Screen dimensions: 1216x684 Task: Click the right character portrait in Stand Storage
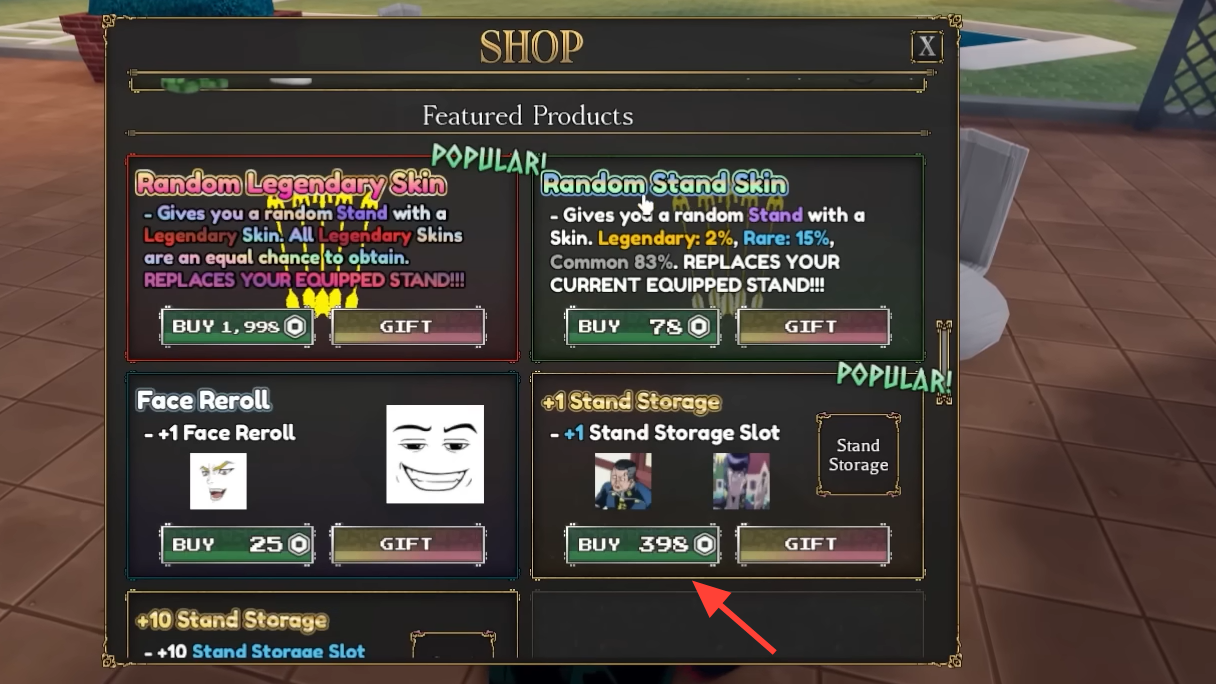tap(741, 481)
